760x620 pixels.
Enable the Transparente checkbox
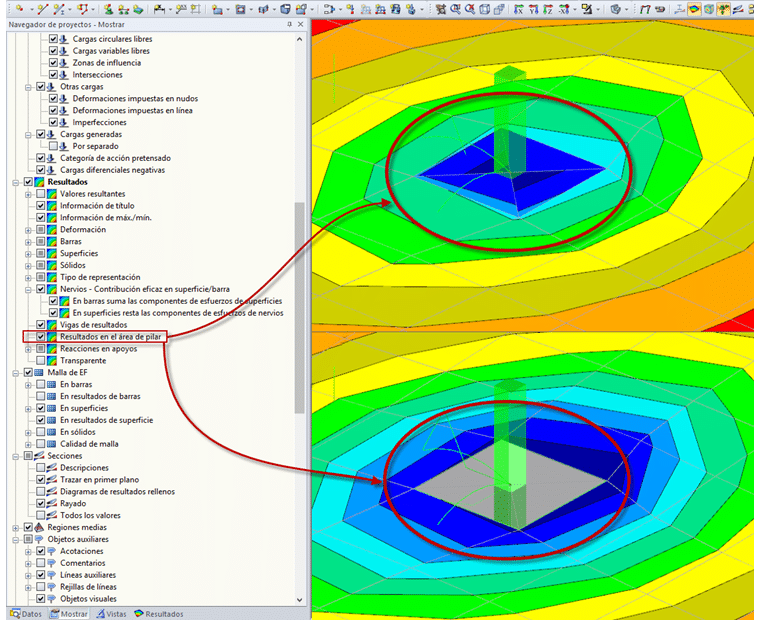tap(41, 360)
